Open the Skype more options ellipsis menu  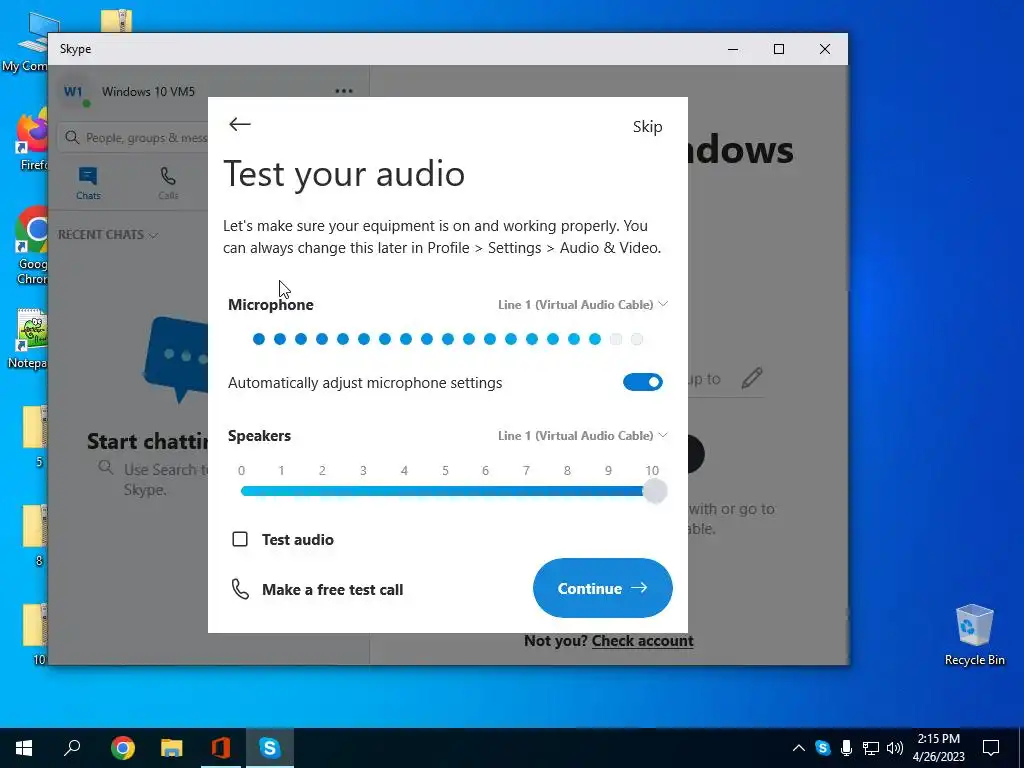coord(344,91)
